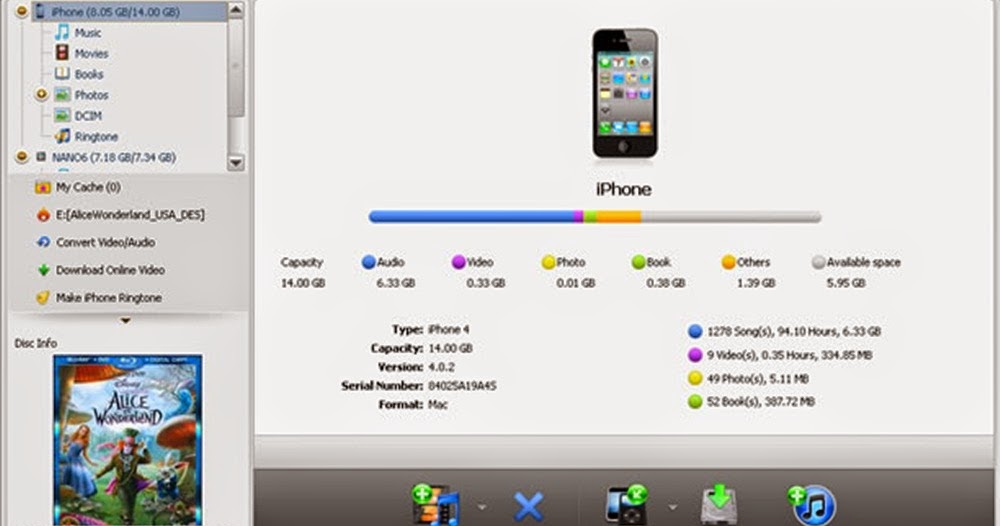The height and width of the screenshot is (526, 1000).
Task: Click the blue X delete toolbar icon
Action: 529,508
